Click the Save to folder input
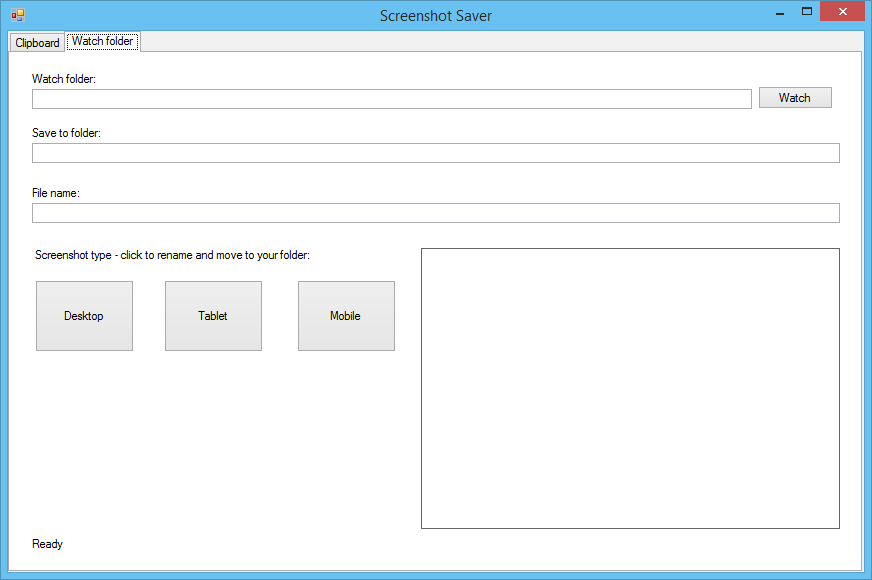The width and height of the screenshot is (872, 580). pyautogui.click(x=435, y=153)
